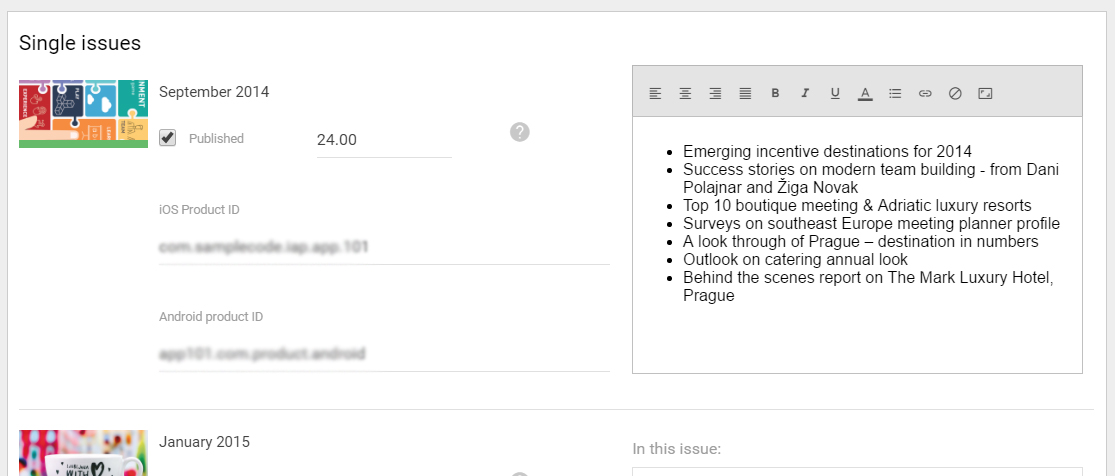1115x476 pixels.
Task: Clear formatting with the circle-slash icon
Action: pyautogui.click(x=955, y=93)
